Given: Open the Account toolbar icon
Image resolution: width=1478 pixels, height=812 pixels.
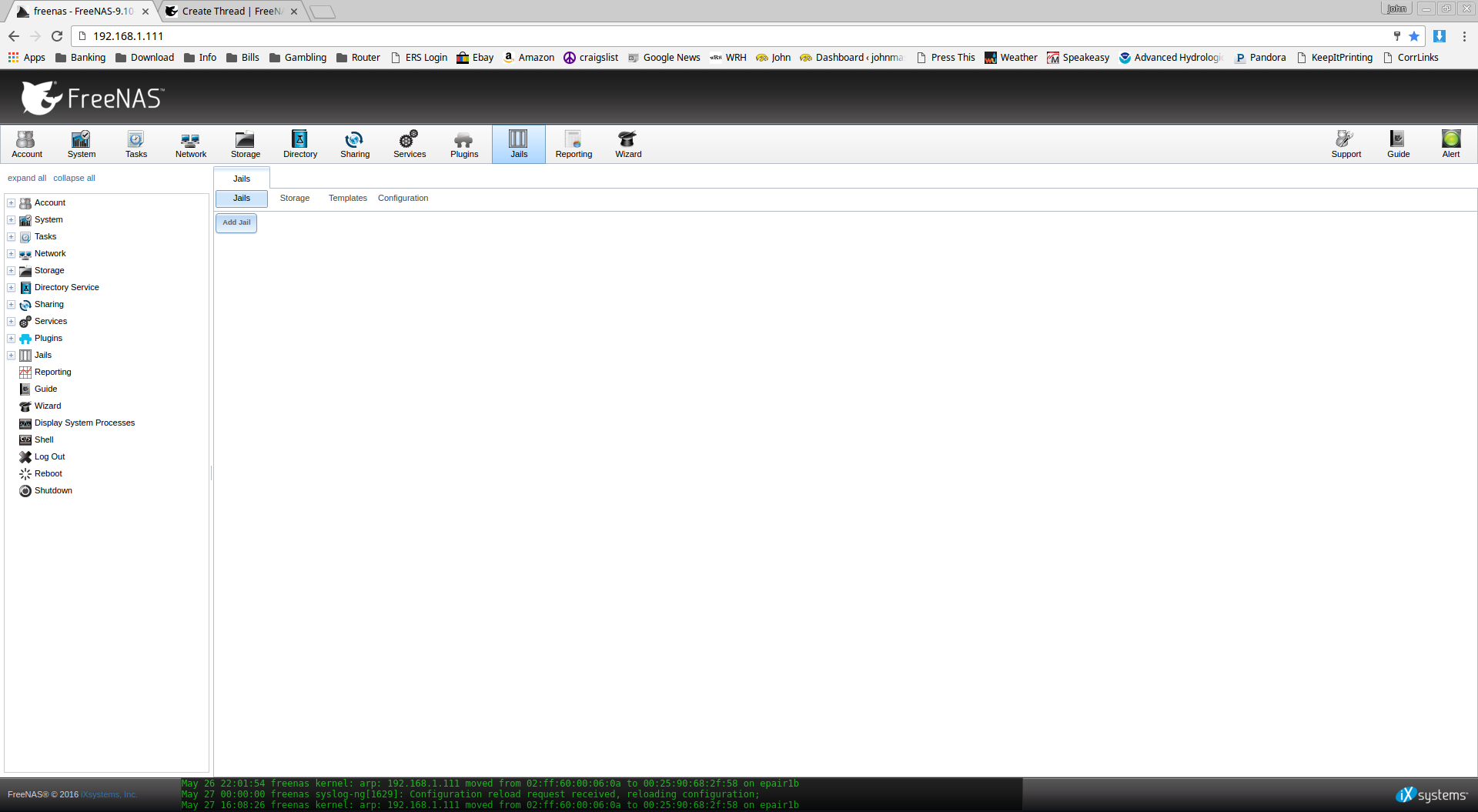Looking at the screenshot, I should (27, 144).
